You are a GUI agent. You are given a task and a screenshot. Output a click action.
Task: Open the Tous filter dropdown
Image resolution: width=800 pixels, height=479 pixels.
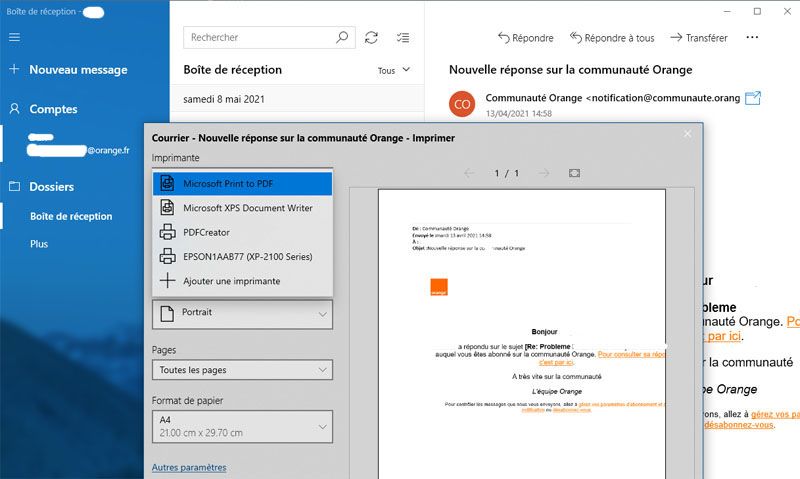coord(393,70)
